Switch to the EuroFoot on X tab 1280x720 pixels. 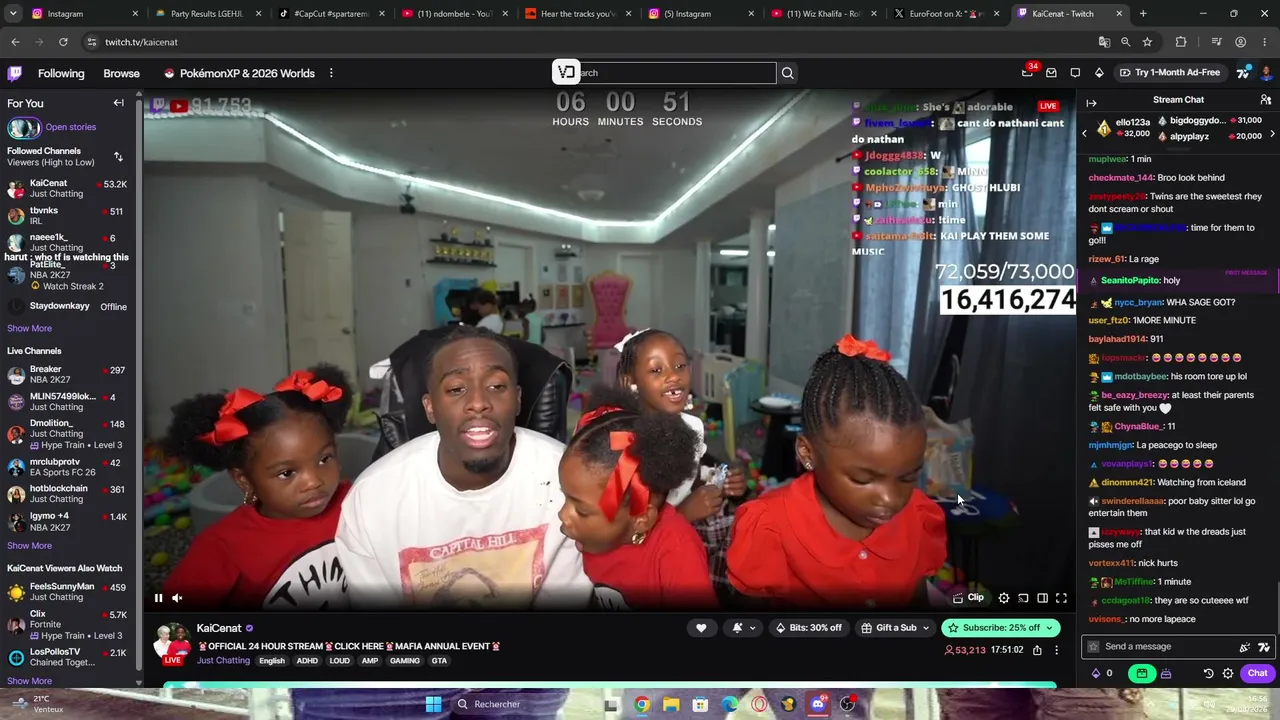[946, 14]
